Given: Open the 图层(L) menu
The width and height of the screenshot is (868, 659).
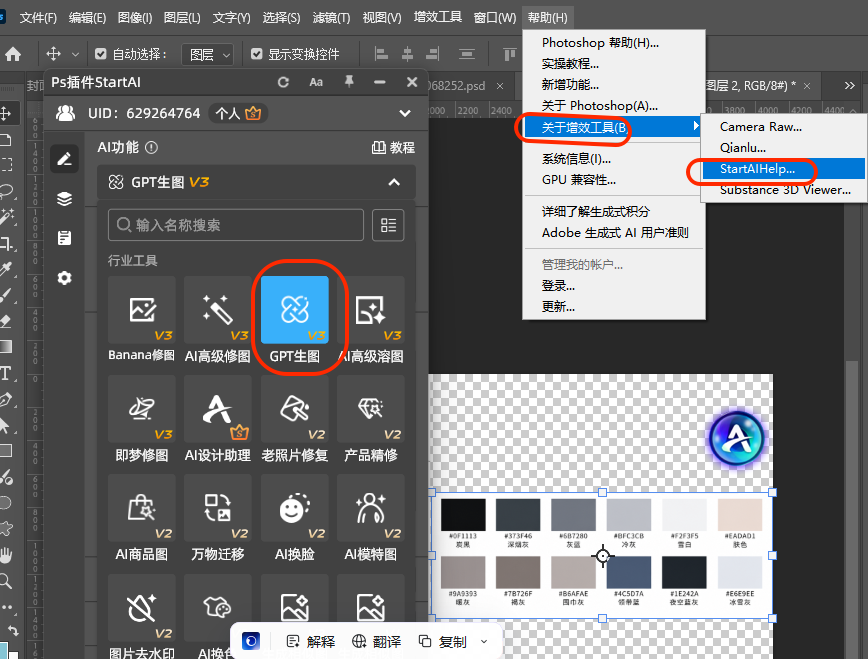Looking at the screenshot, I should tap(182, 18).
